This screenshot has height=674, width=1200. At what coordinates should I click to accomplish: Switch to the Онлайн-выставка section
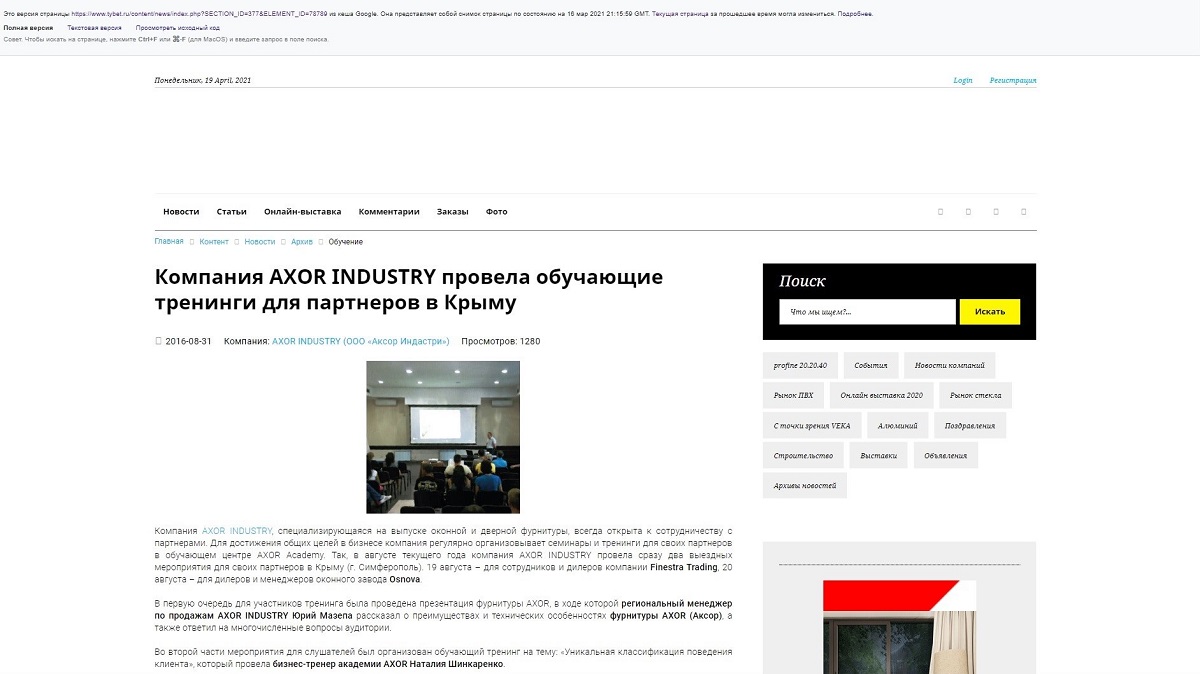[x=301, y=211]
